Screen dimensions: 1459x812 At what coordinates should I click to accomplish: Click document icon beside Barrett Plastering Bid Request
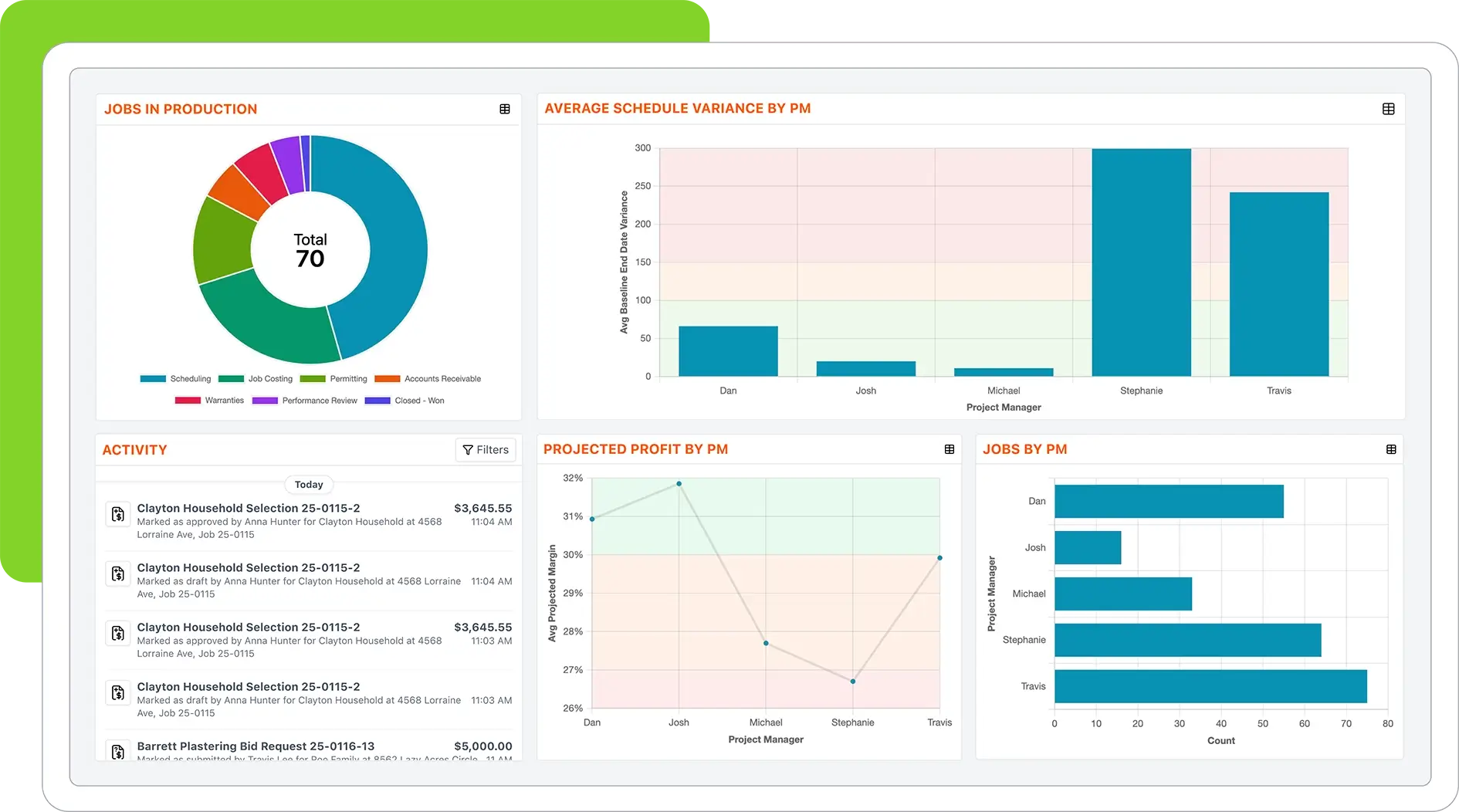click(x=118, y=751)
